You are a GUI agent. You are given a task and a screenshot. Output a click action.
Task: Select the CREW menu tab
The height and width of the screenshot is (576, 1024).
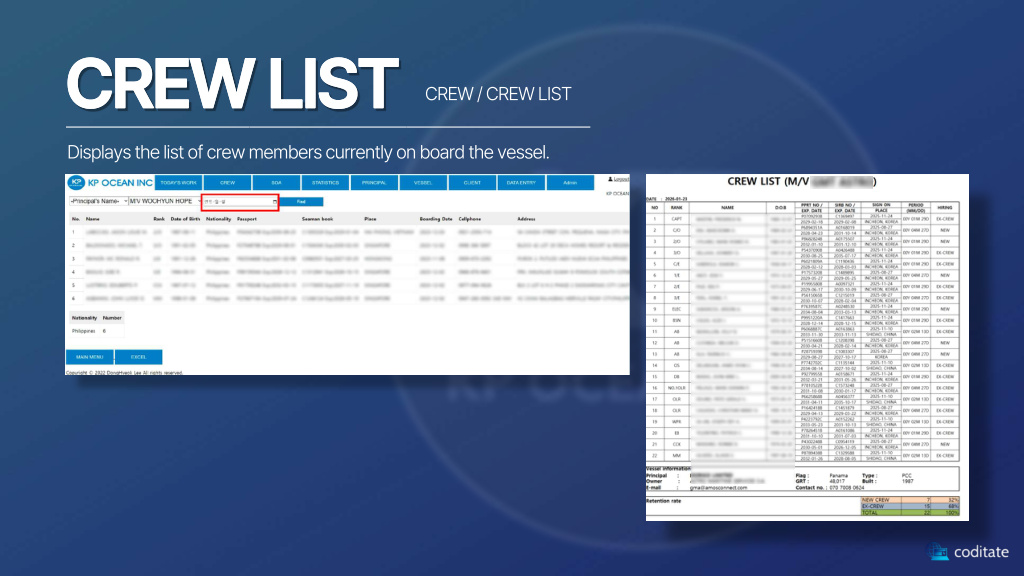[x=227, y=183]
